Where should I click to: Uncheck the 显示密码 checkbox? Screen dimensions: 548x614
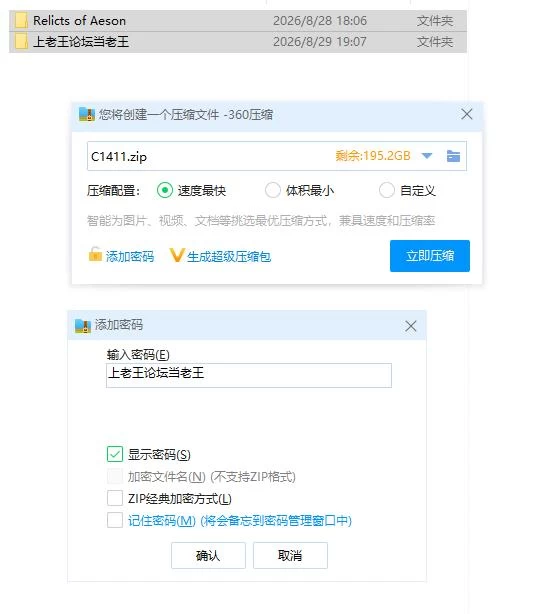pos(115,454)
